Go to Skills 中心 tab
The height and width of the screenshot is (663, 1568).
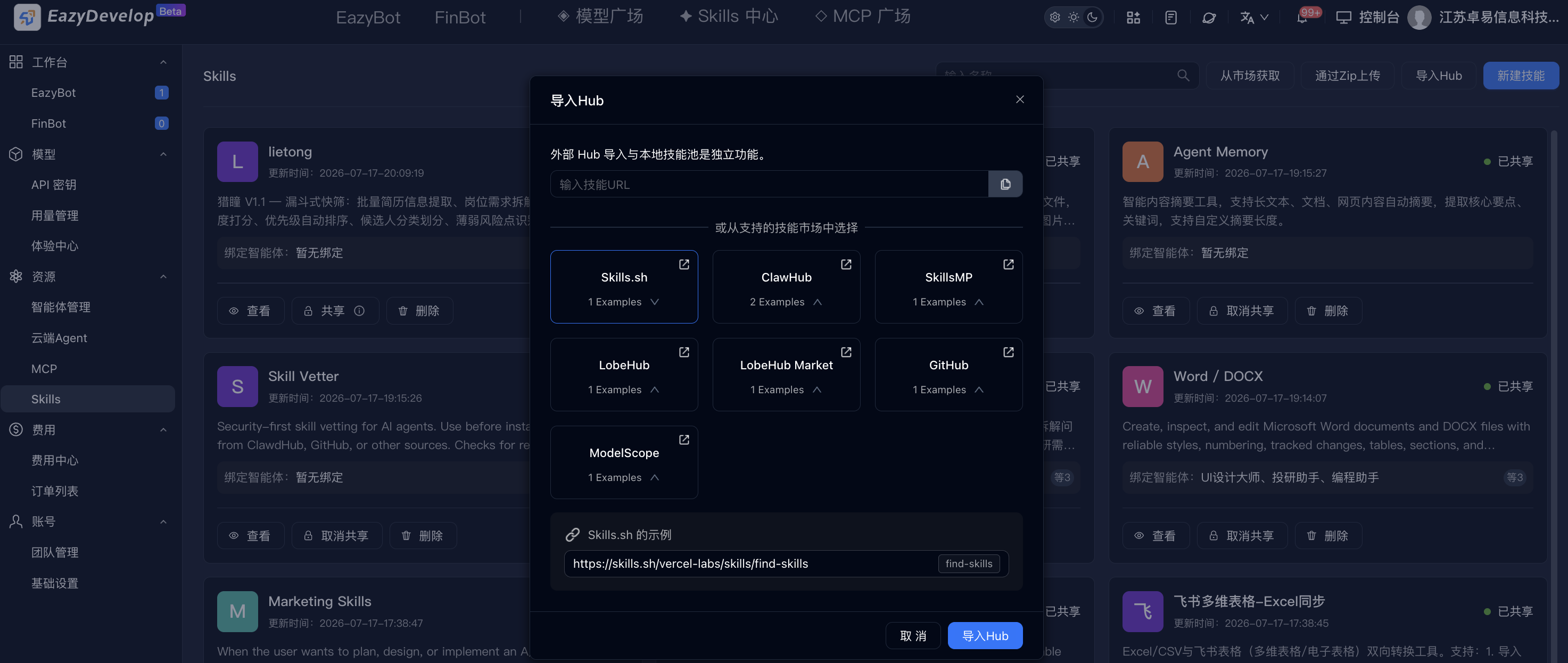pyautogui.click(x=729, y=16)
